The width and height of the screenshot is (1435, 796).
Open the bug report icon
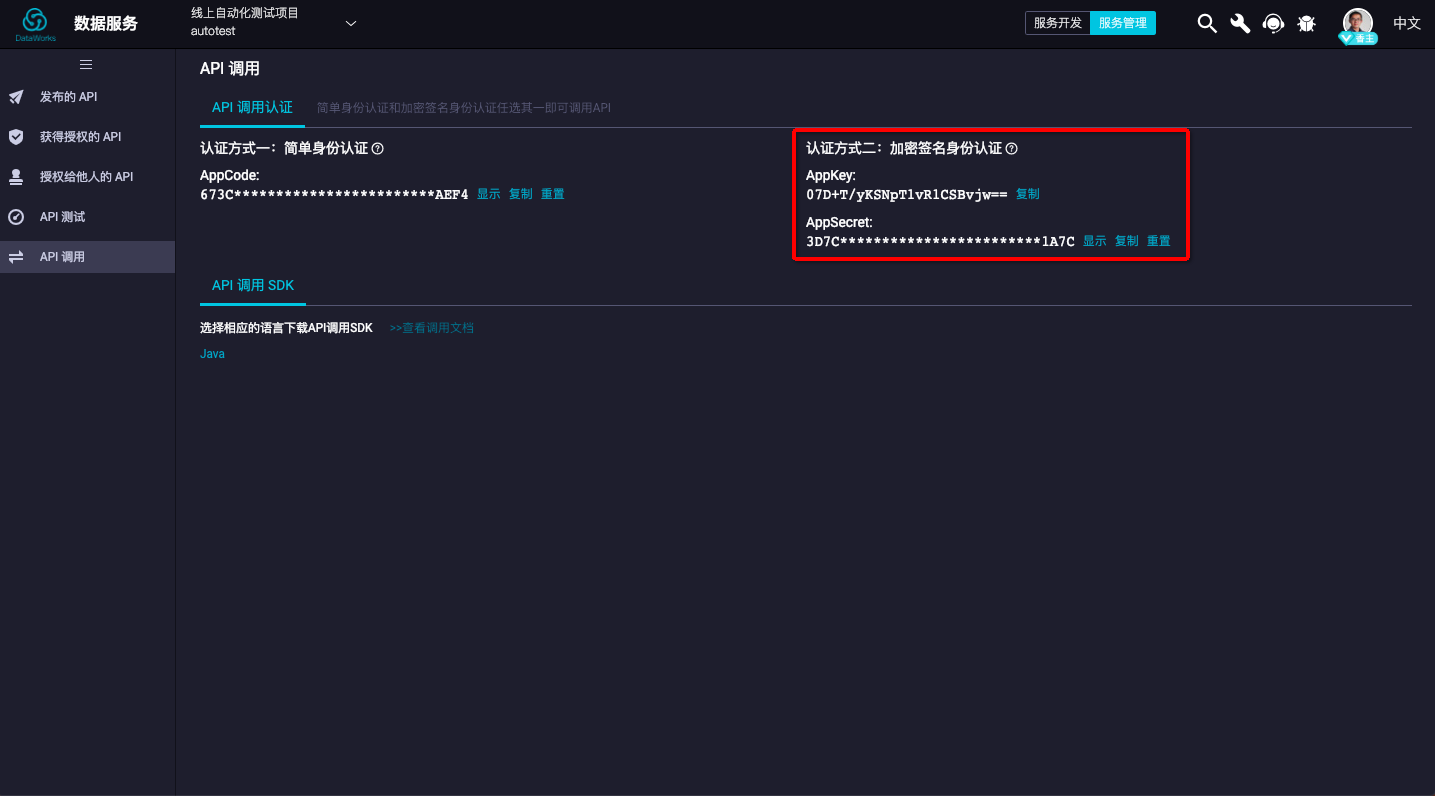coord(1306,24)
